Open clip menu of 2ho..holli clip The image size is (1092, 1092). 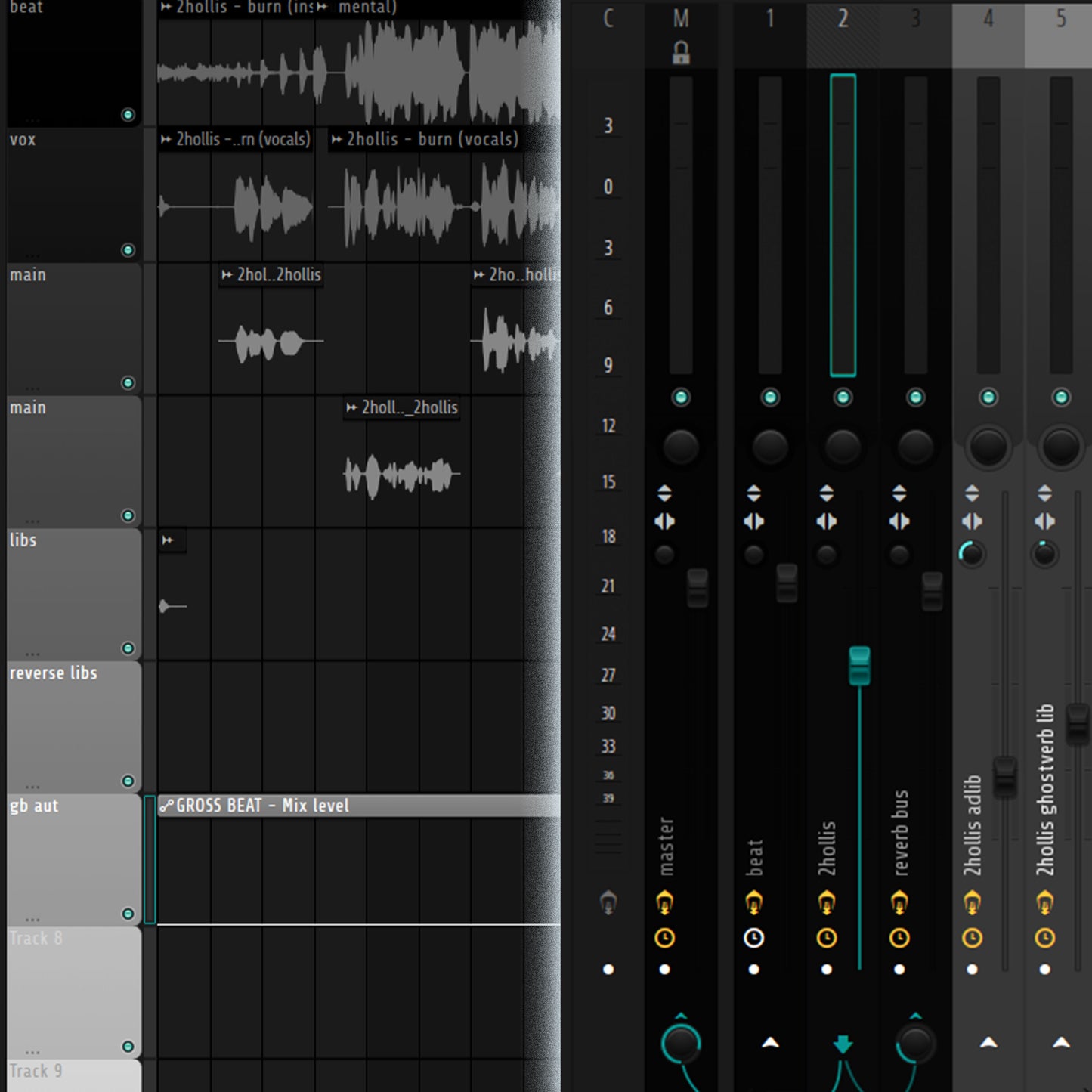coord(478,275)
